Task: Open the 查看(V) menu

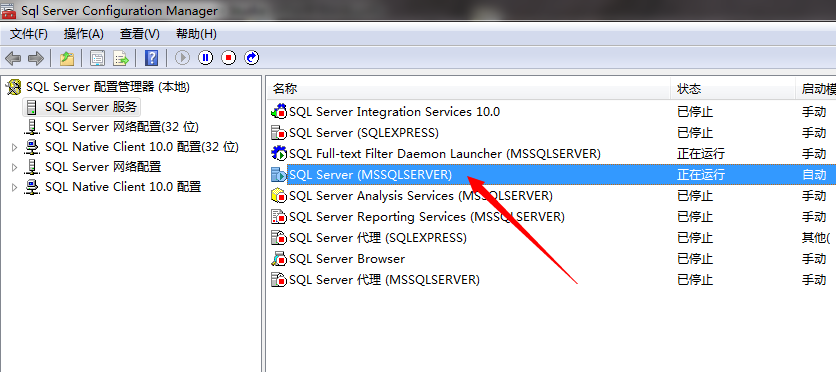Action: (x=140, y=34)
